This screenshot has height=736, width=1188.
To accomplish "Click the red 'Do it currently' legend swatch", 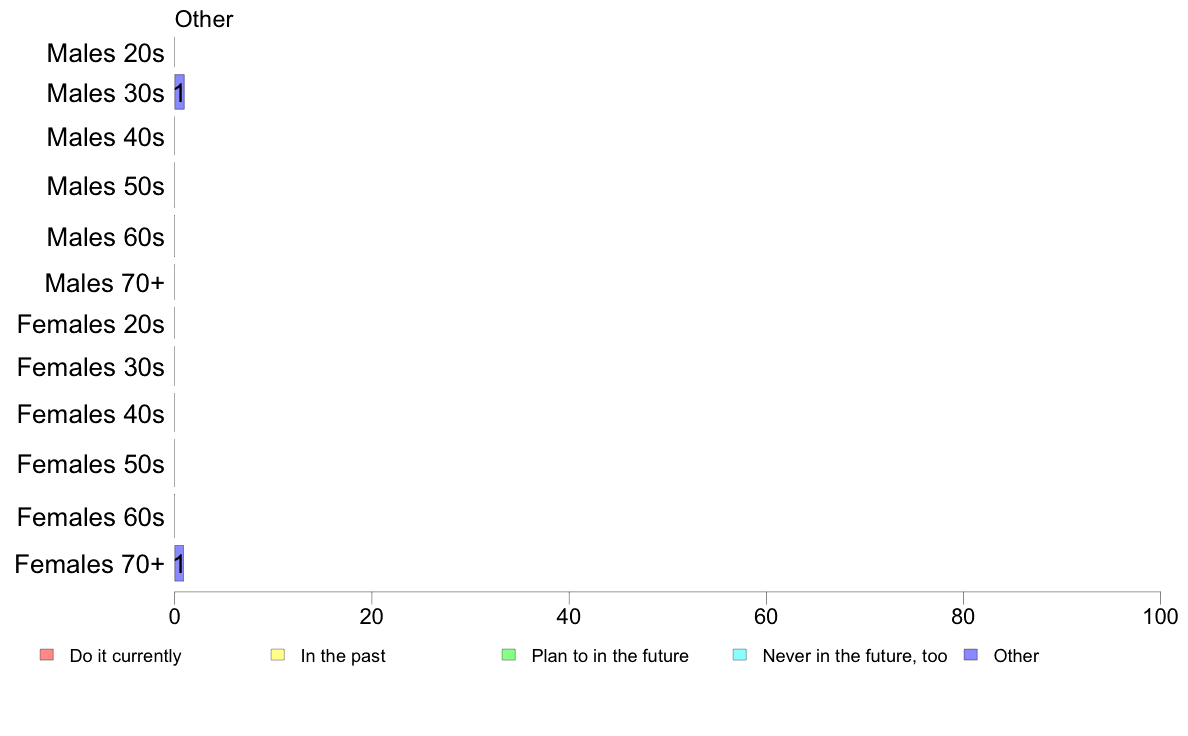I will [x=47, y=655].
